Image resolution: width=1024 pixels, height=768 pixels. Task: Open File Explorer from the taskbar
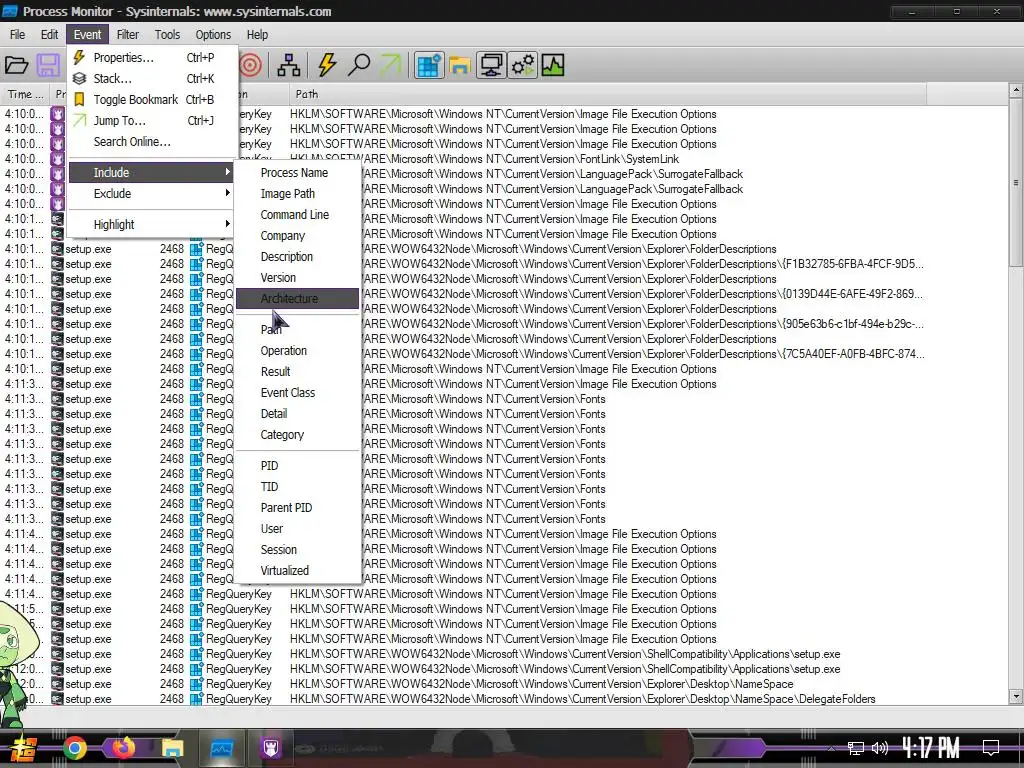pyautogui.click(x=172, y=748)
